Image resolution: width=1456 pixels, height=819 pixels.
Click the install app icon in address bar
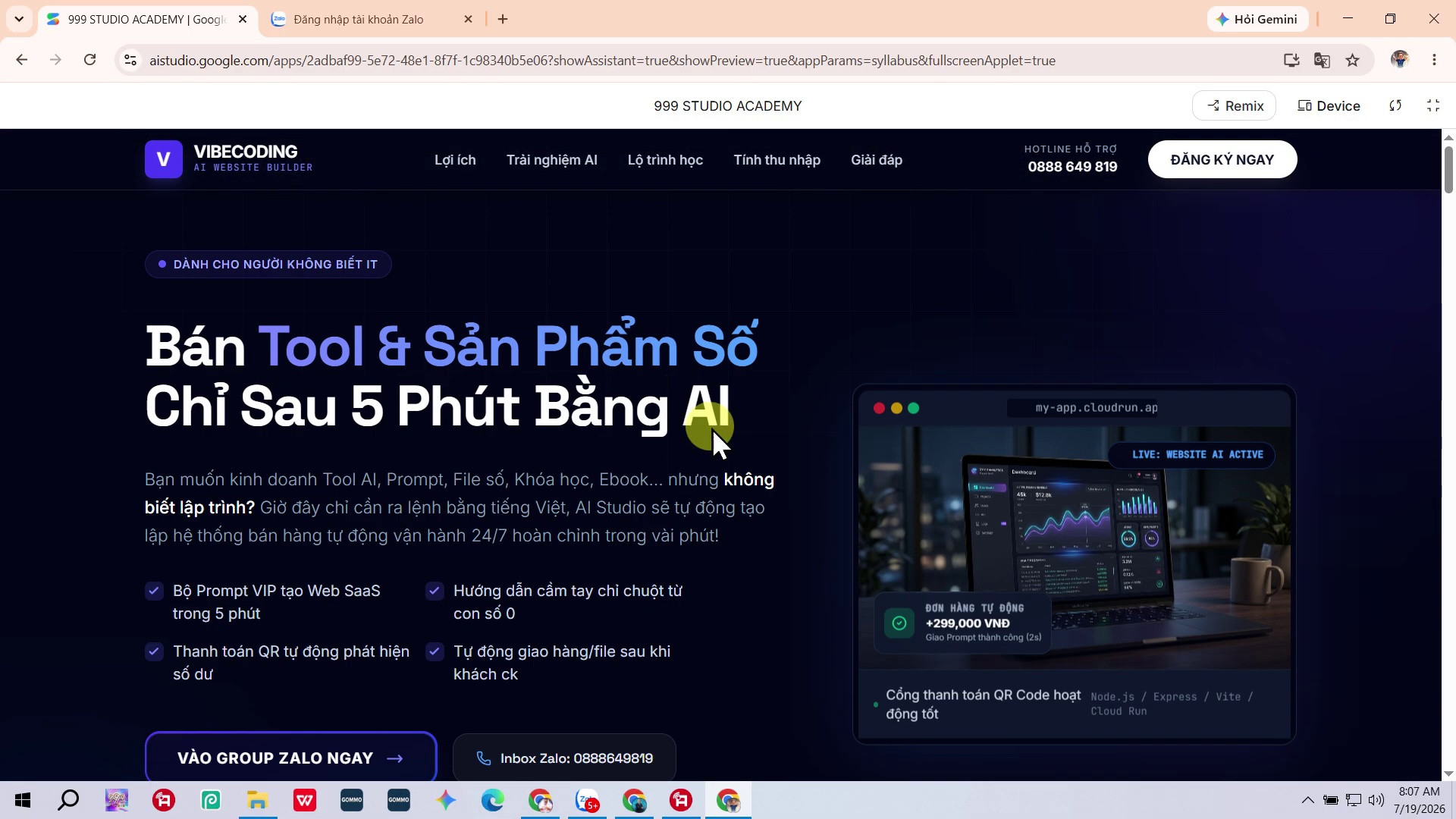click(1291, 61)
